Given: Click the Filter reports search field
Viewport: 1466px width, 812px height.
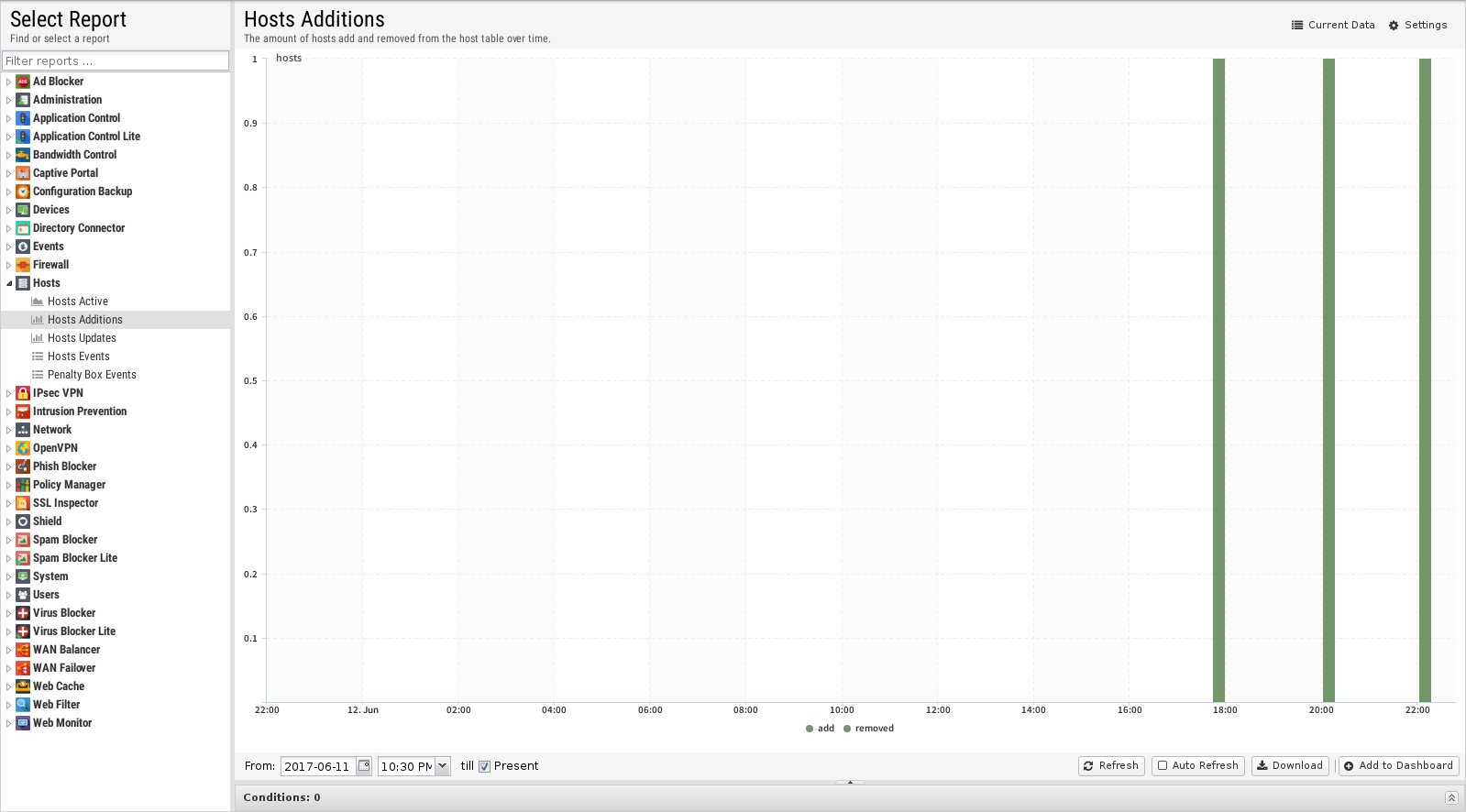Looking at the screenshot, I should pos(116,60).
